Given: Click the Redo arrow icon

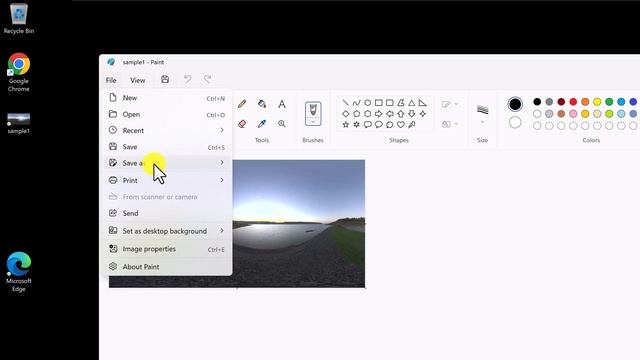Looking at the screenshot, I should 207,79.
